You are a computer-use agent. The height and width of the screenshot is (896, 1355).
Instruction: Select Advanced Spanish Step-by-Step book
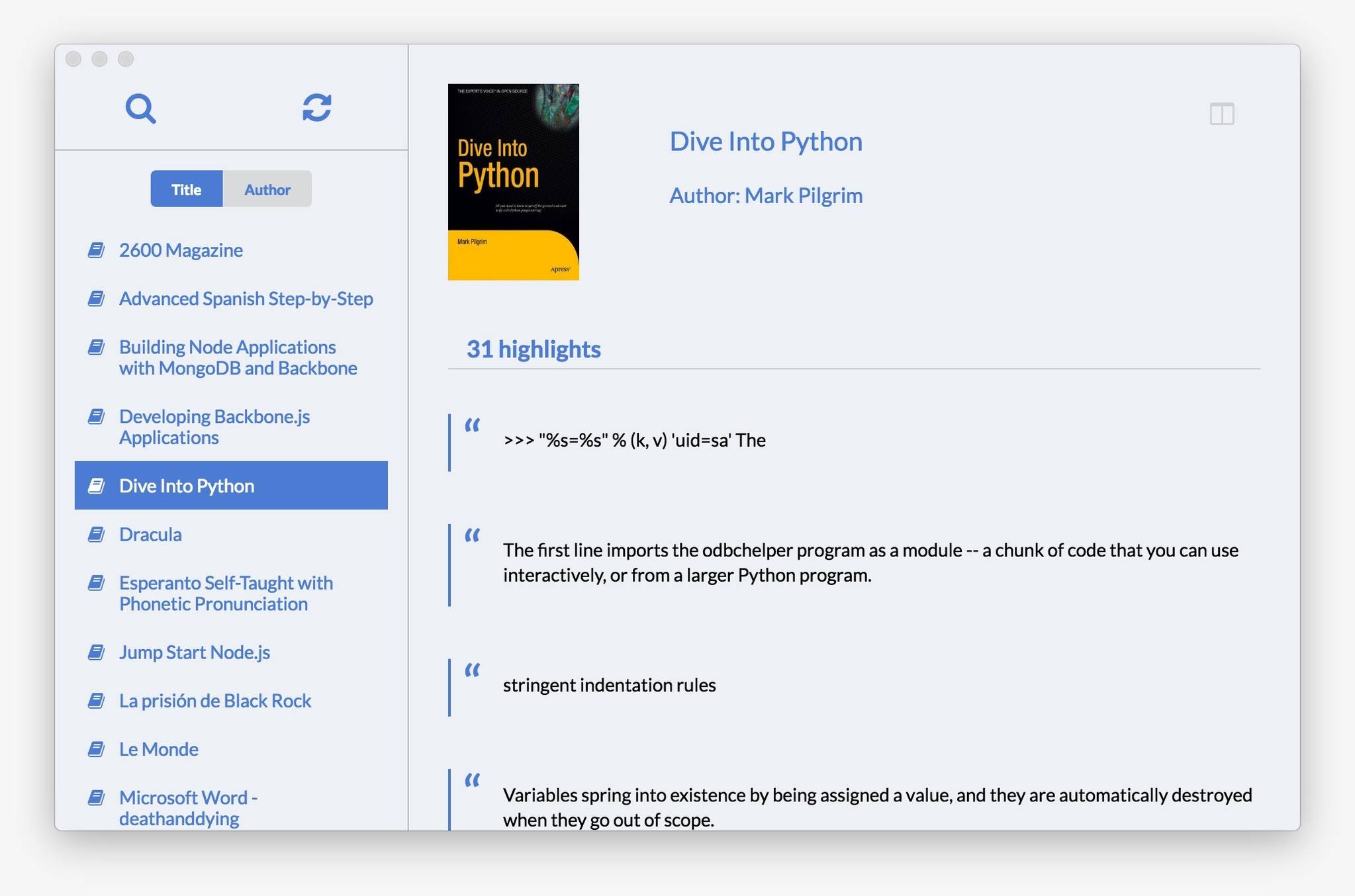pyautogui.click(x=231, y=298)
